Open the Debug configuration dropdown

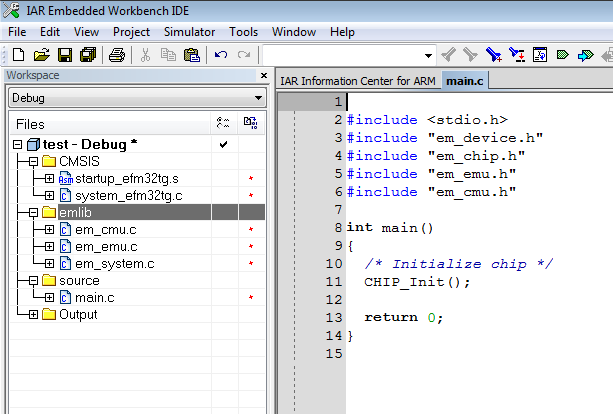(x=258, y=98)
